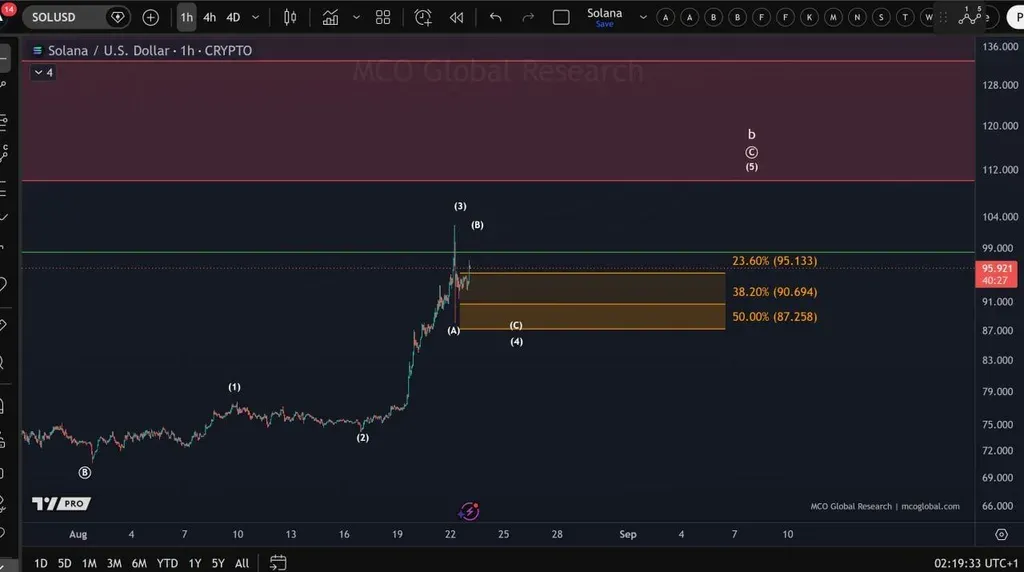
Task: Open the Indicators panel
Action: click(x=330, y=18)
